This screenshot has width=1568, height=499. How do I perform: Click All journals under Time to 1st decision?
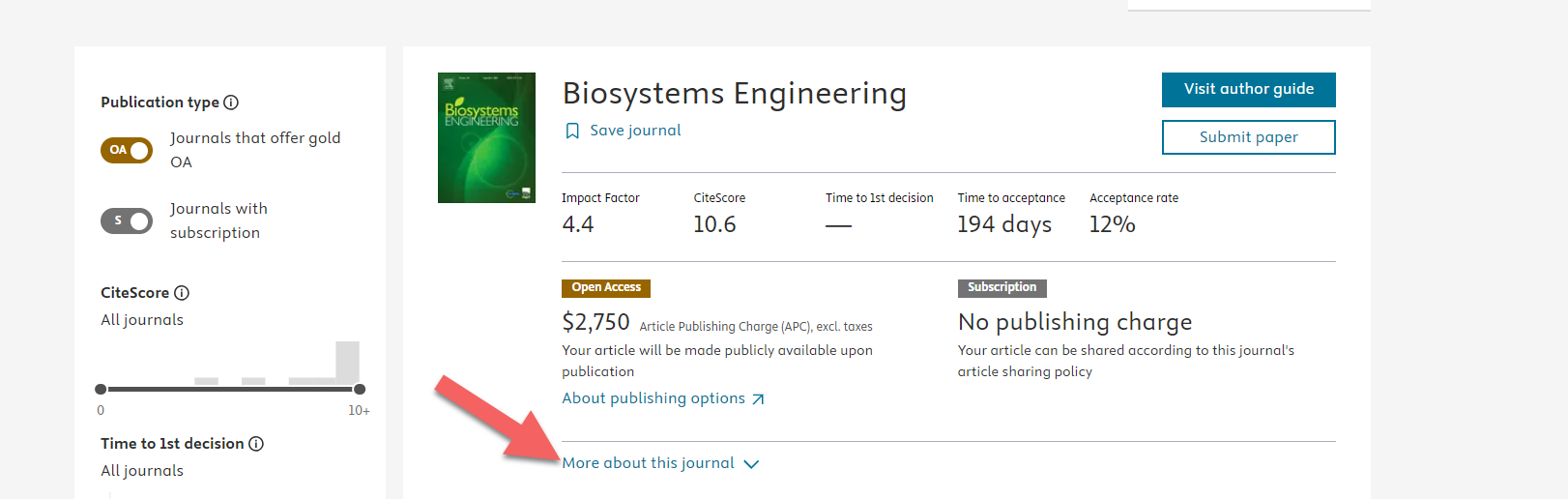coord(142,471)
